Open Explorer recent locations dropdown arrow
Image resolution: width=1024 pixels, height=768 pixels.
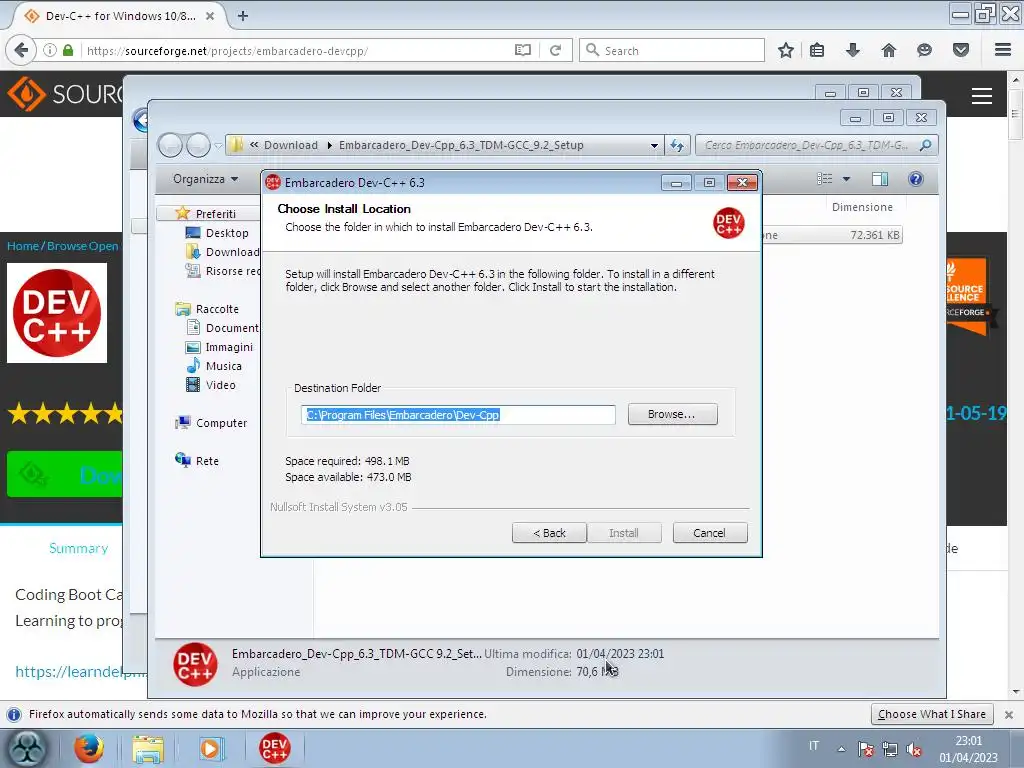217,145
